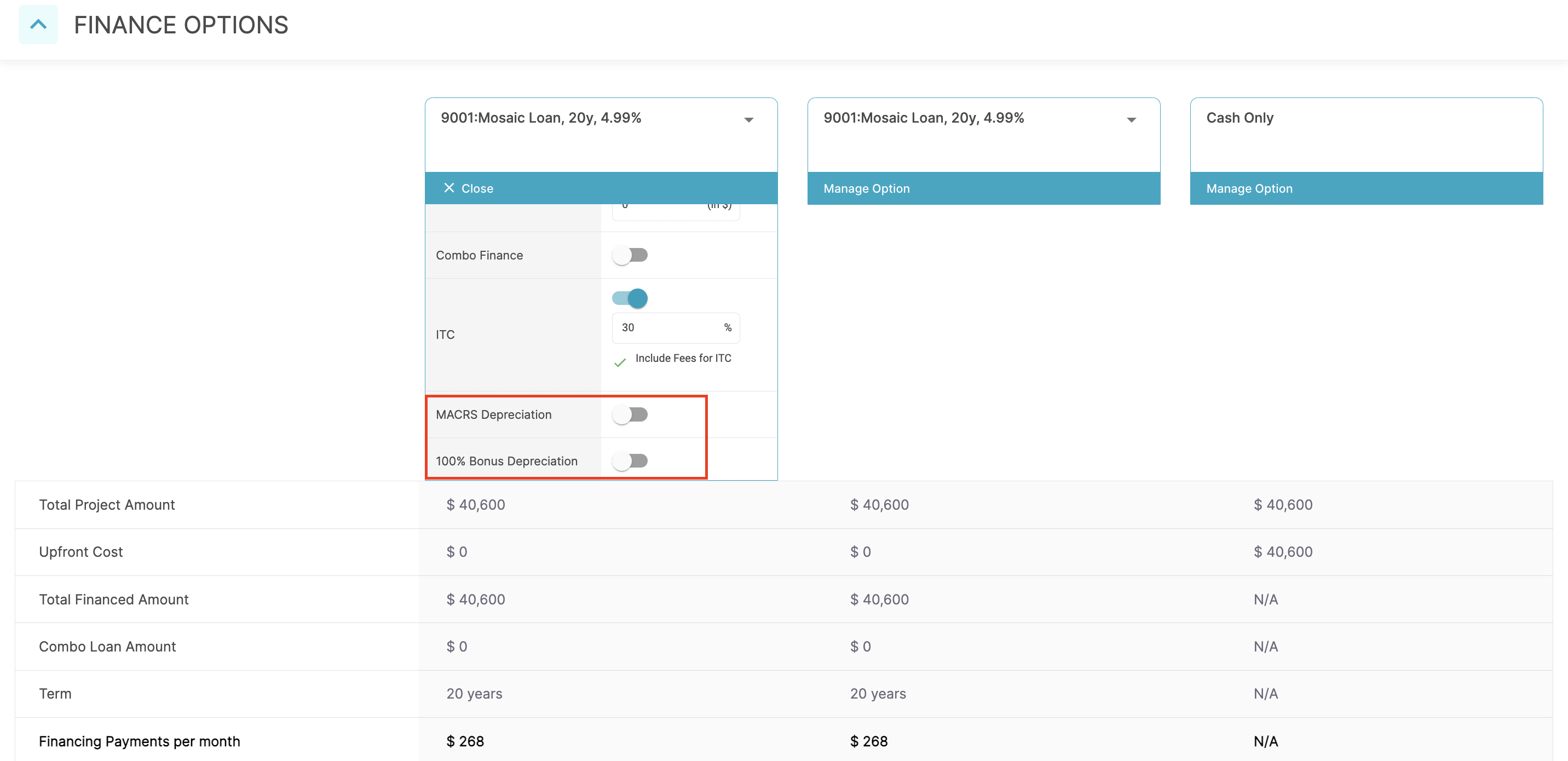Click first loan's $ 268 monthly payment

point(465,741)
